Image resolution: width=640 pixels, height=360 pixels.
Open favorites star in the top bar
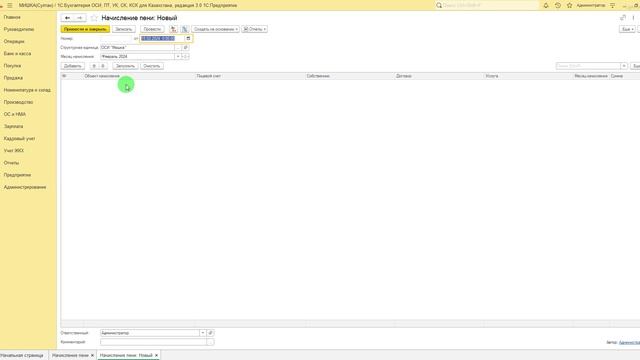click(569, 5)
